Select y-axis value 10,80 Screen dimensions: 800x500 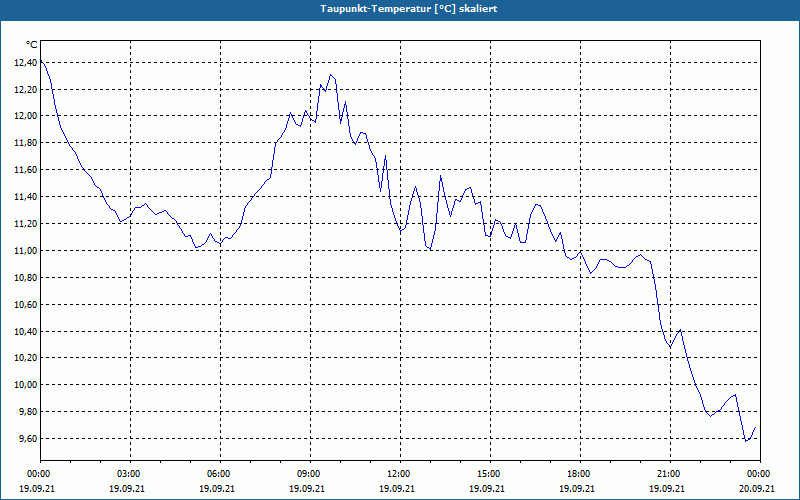[x=26, y=278]
